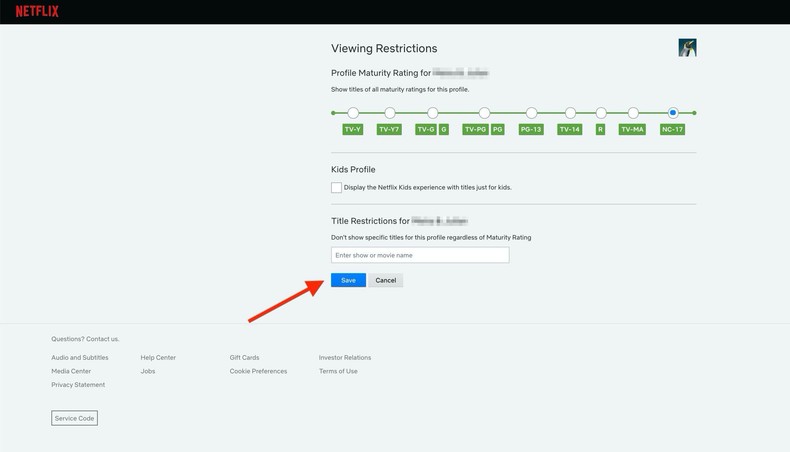This screenshot has width=790, height=452.
Task: Enable the Netflix Kids experience checkbox
Action: 337,187
